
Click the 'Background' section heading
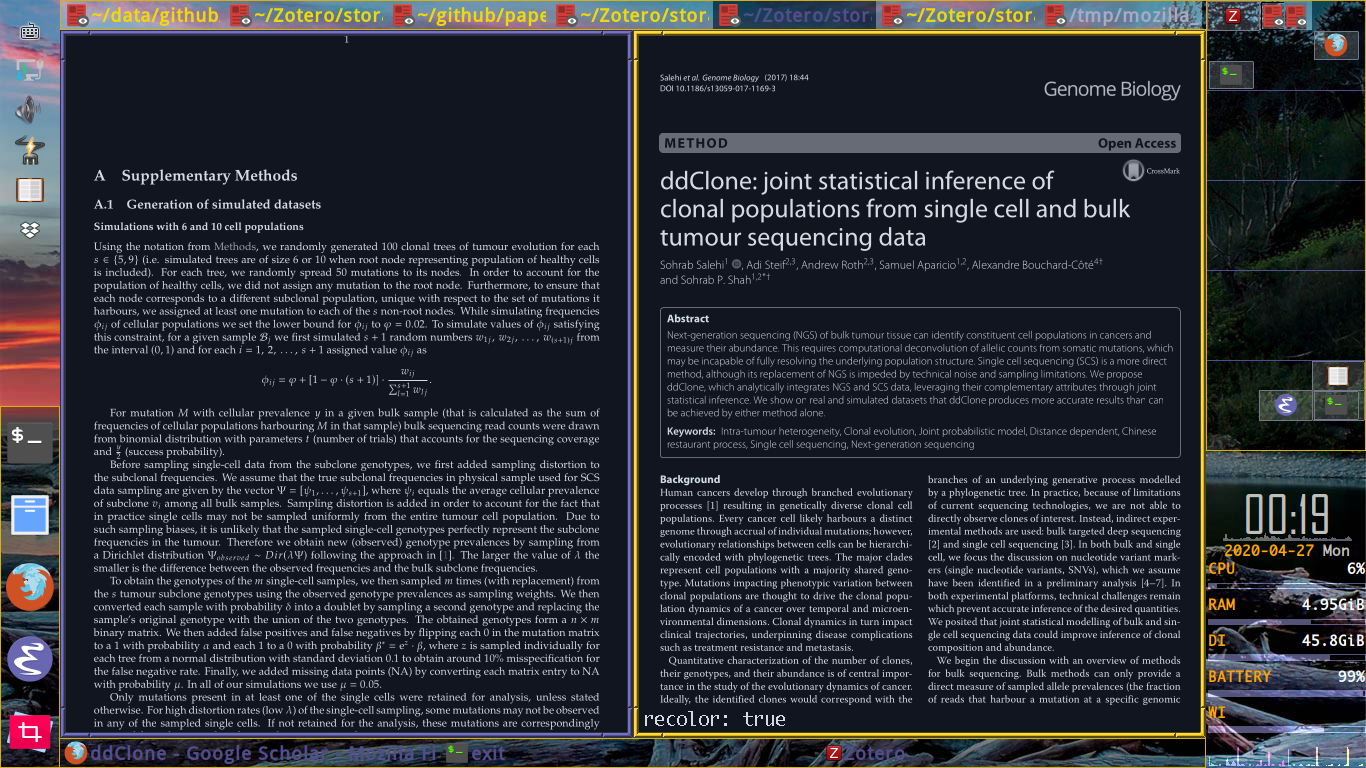[690, 479]
